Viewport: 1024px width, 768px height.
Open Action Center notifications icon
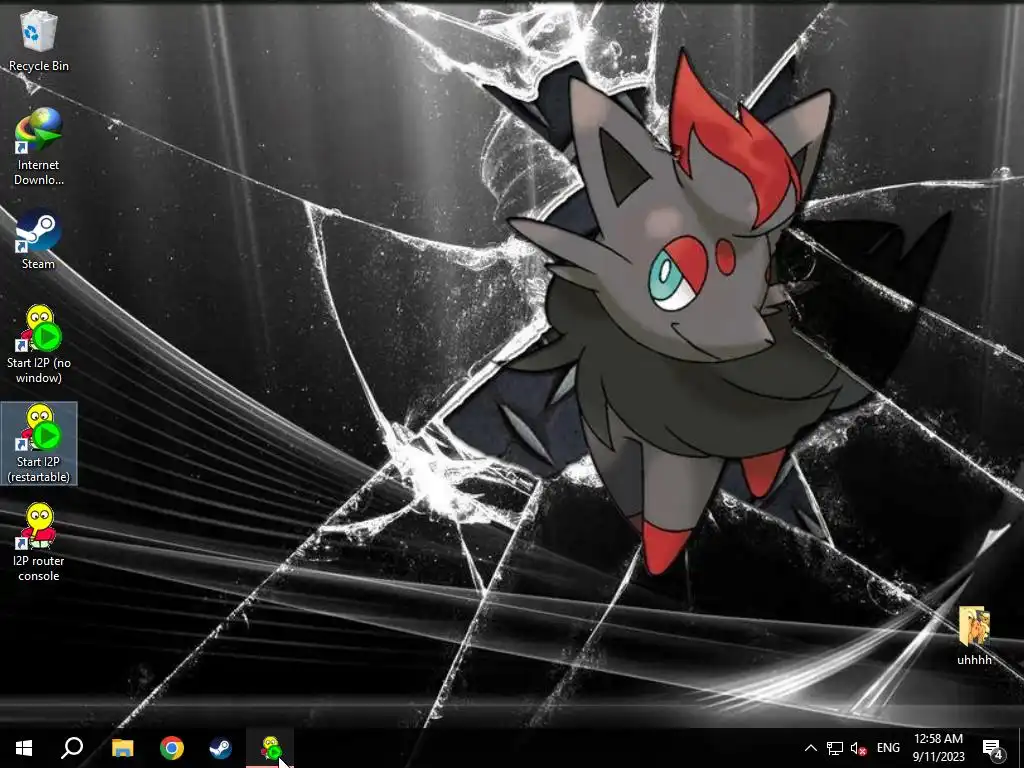(x=992, y=748)
